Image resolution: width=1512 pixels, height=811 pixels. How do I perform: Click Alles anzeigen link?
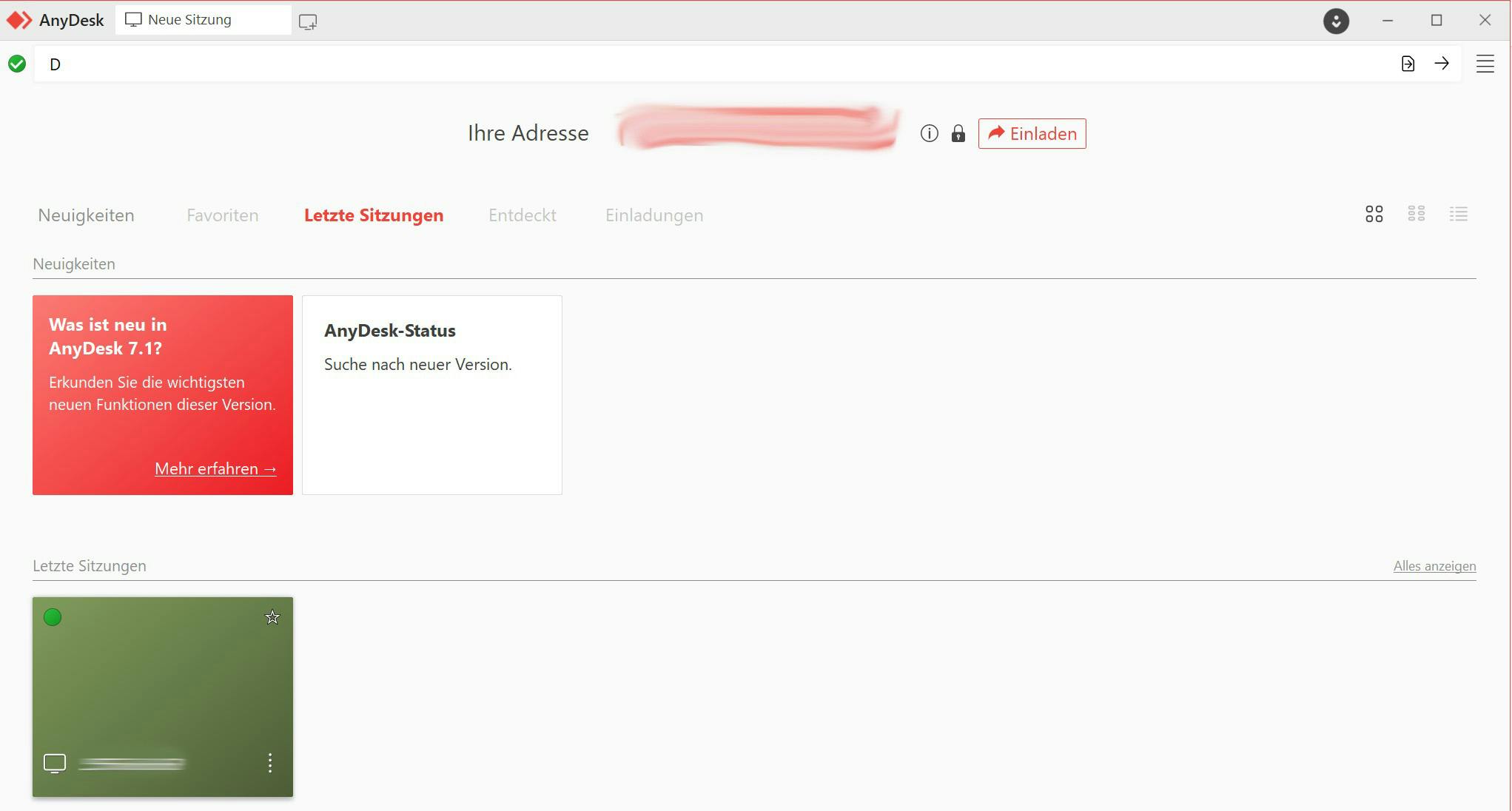(1434, 566)
